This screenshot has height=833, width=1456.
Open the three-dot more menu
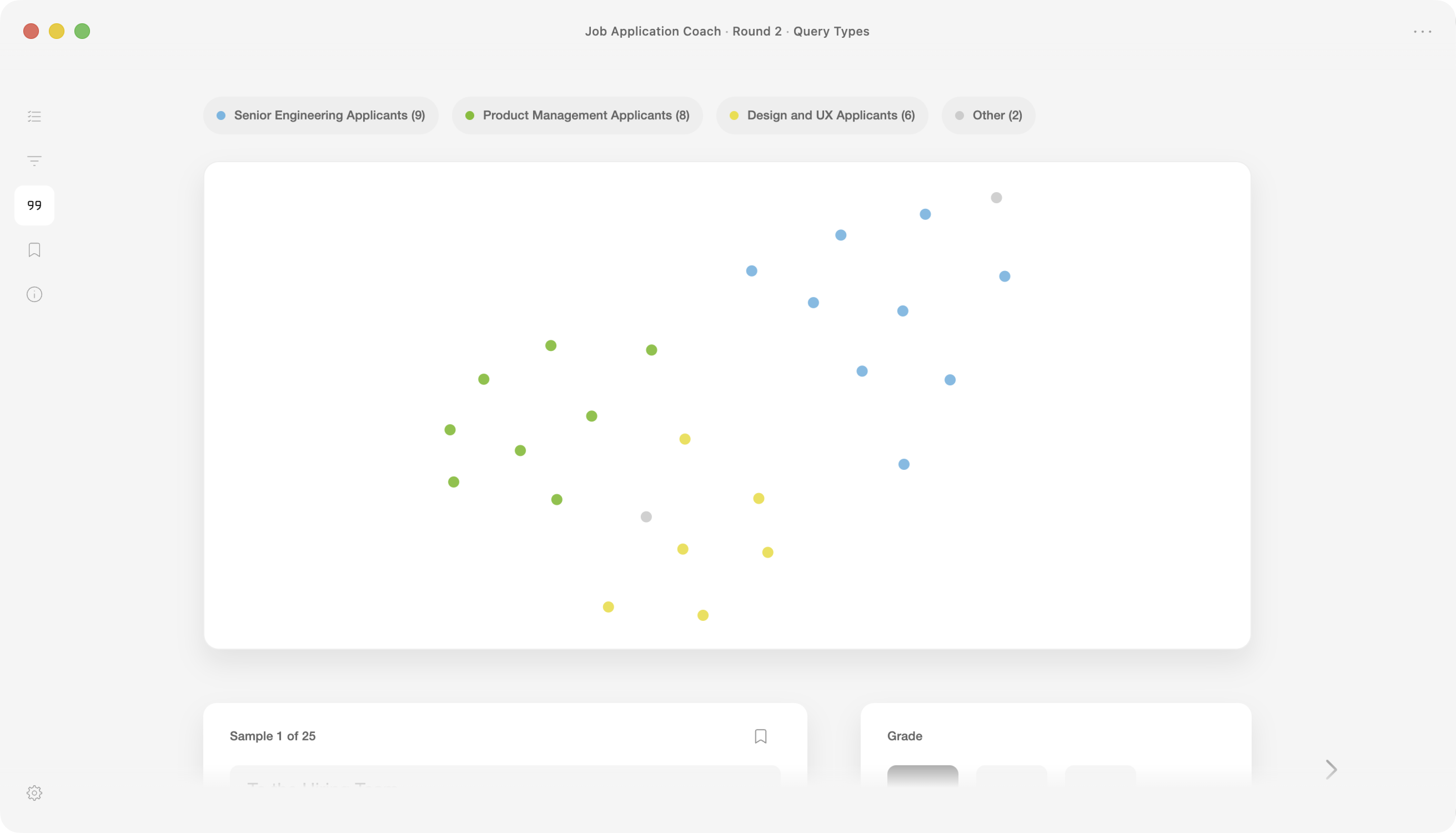1422,31
